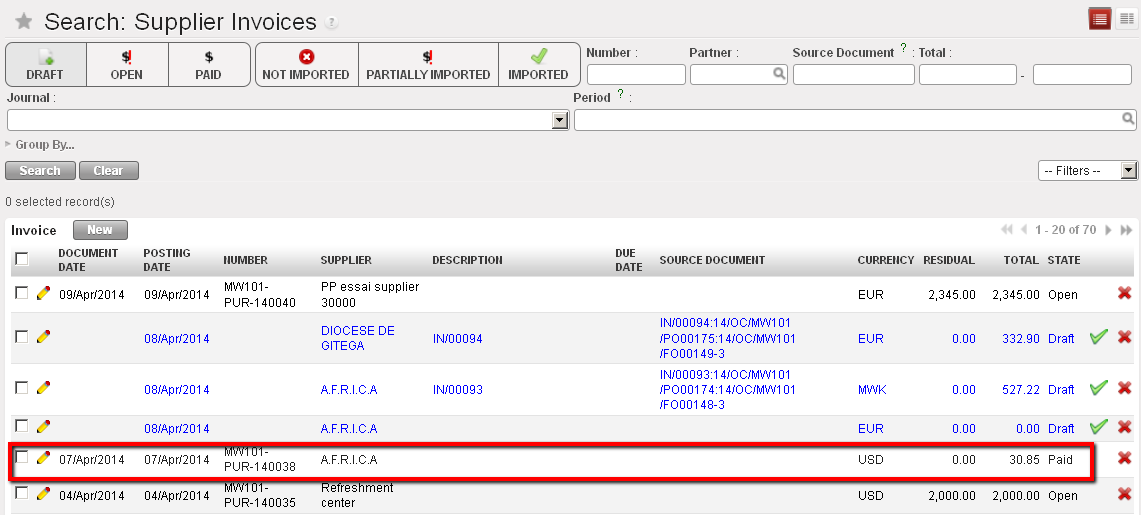Apply the Partially Imported filter
Viewport: 1141px width, 515px height.
[428, 65]
